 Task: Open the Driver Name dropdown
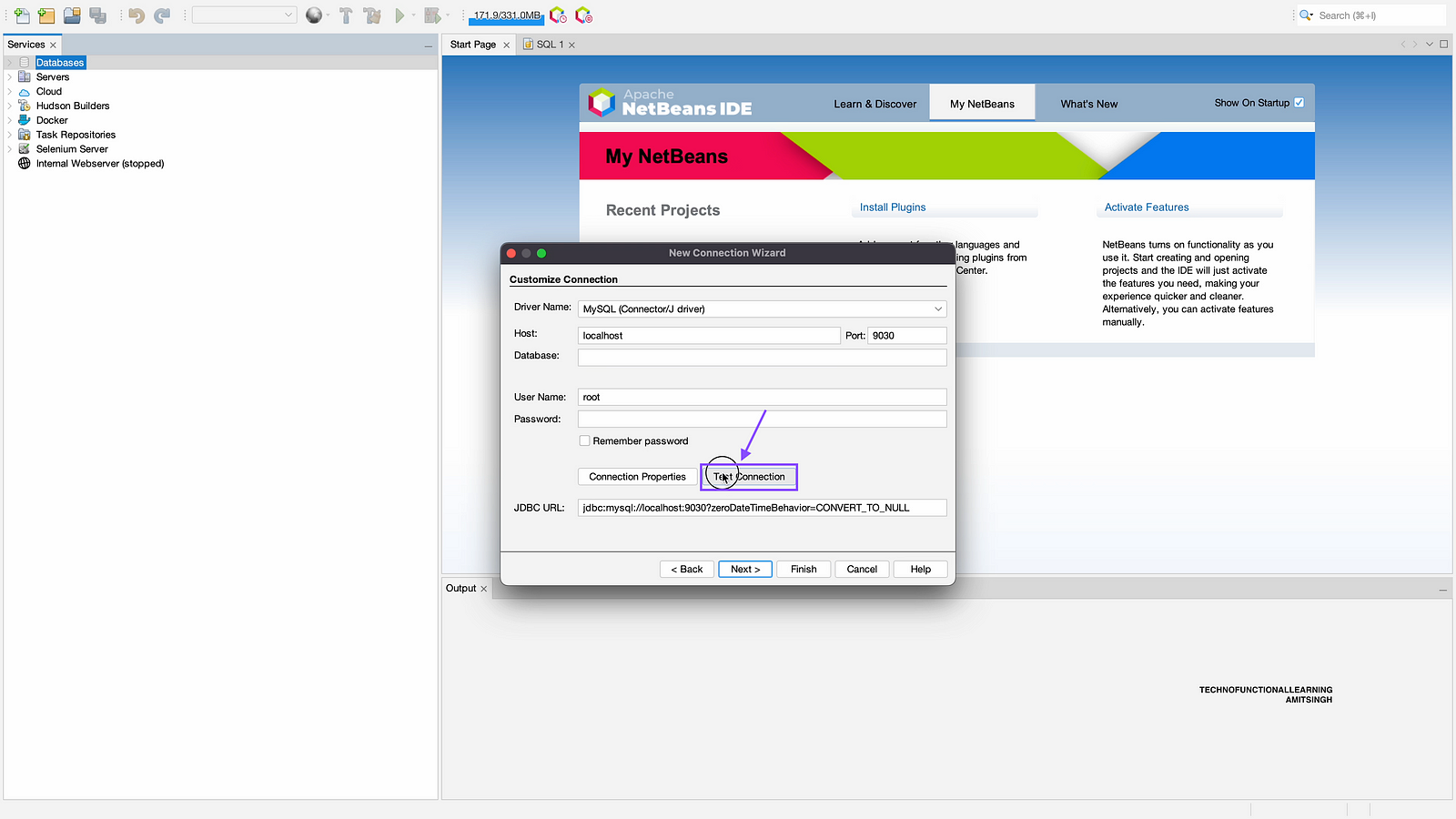click(937, 309)
